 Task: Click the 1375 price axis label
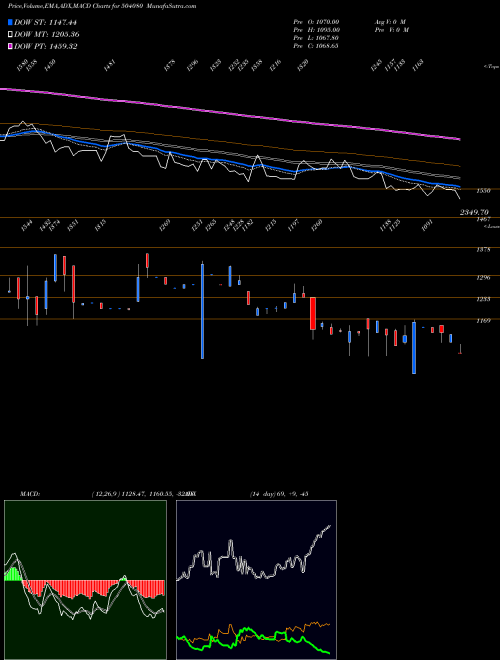click(483, 250)
